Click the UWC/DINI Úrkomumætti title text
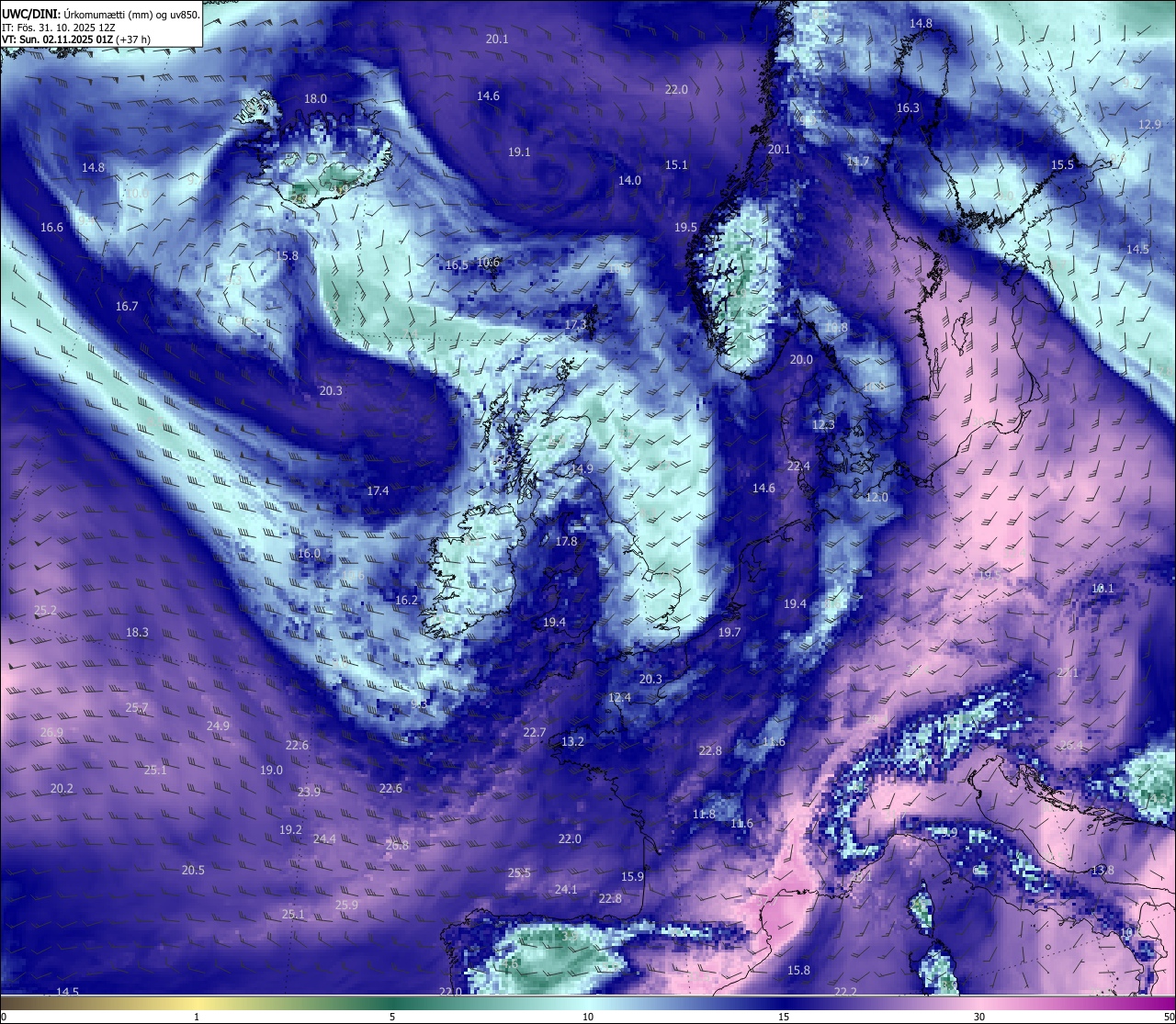 [x=101, y=15]
